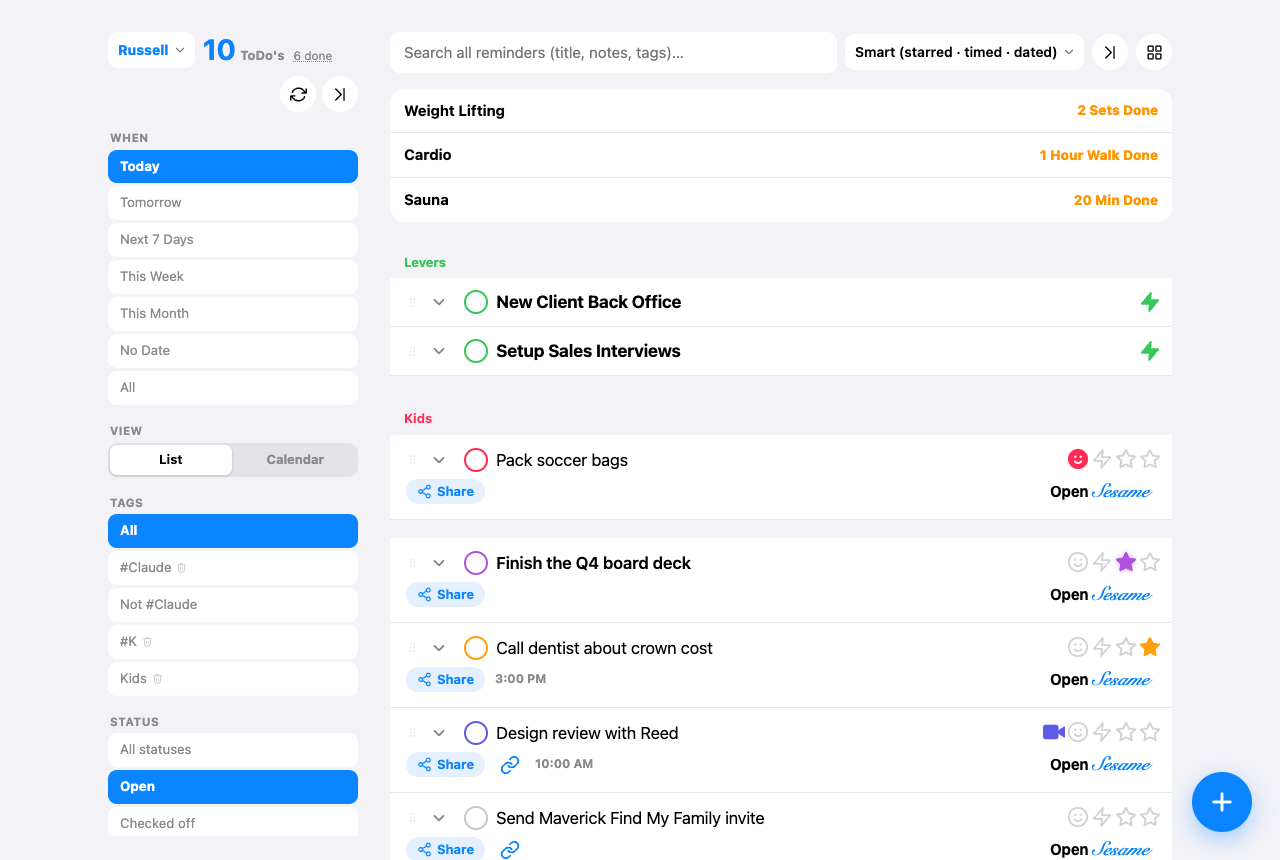The height and width of the screenshot is (860, 1280).
Task: Click the smiley icon on Send Maverick Find My Family invite
Action: click(x=1078, y=817)
